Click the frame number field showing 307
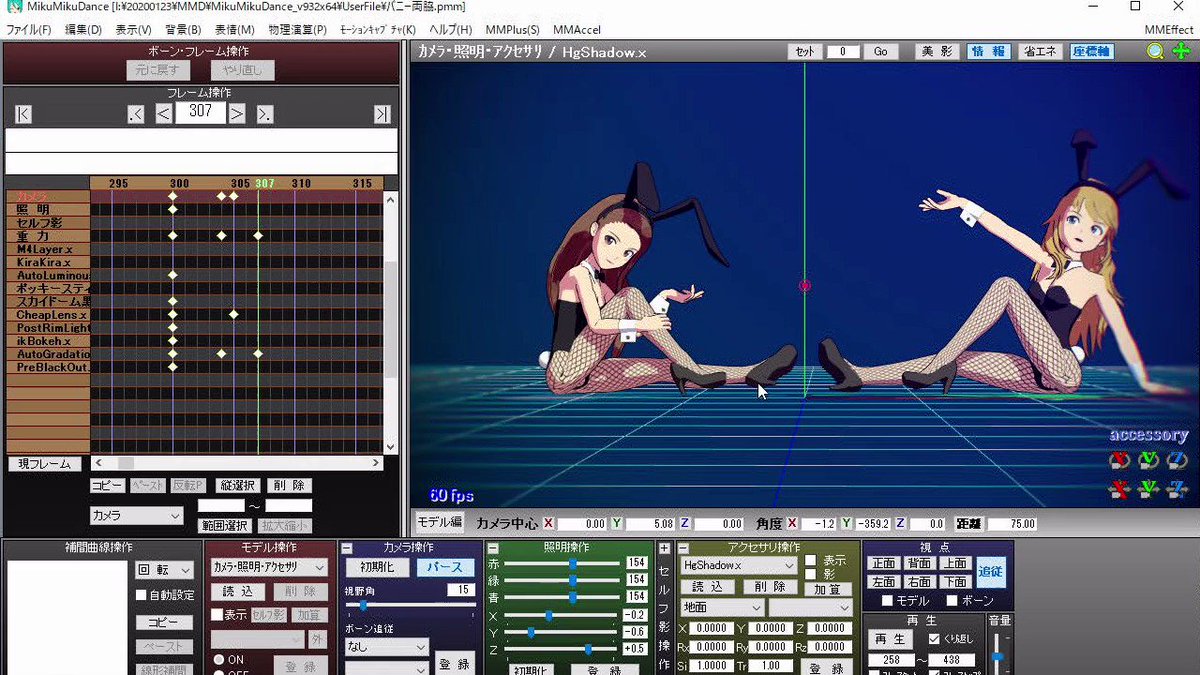The image size is (1200, 675). tap(200, 112)
